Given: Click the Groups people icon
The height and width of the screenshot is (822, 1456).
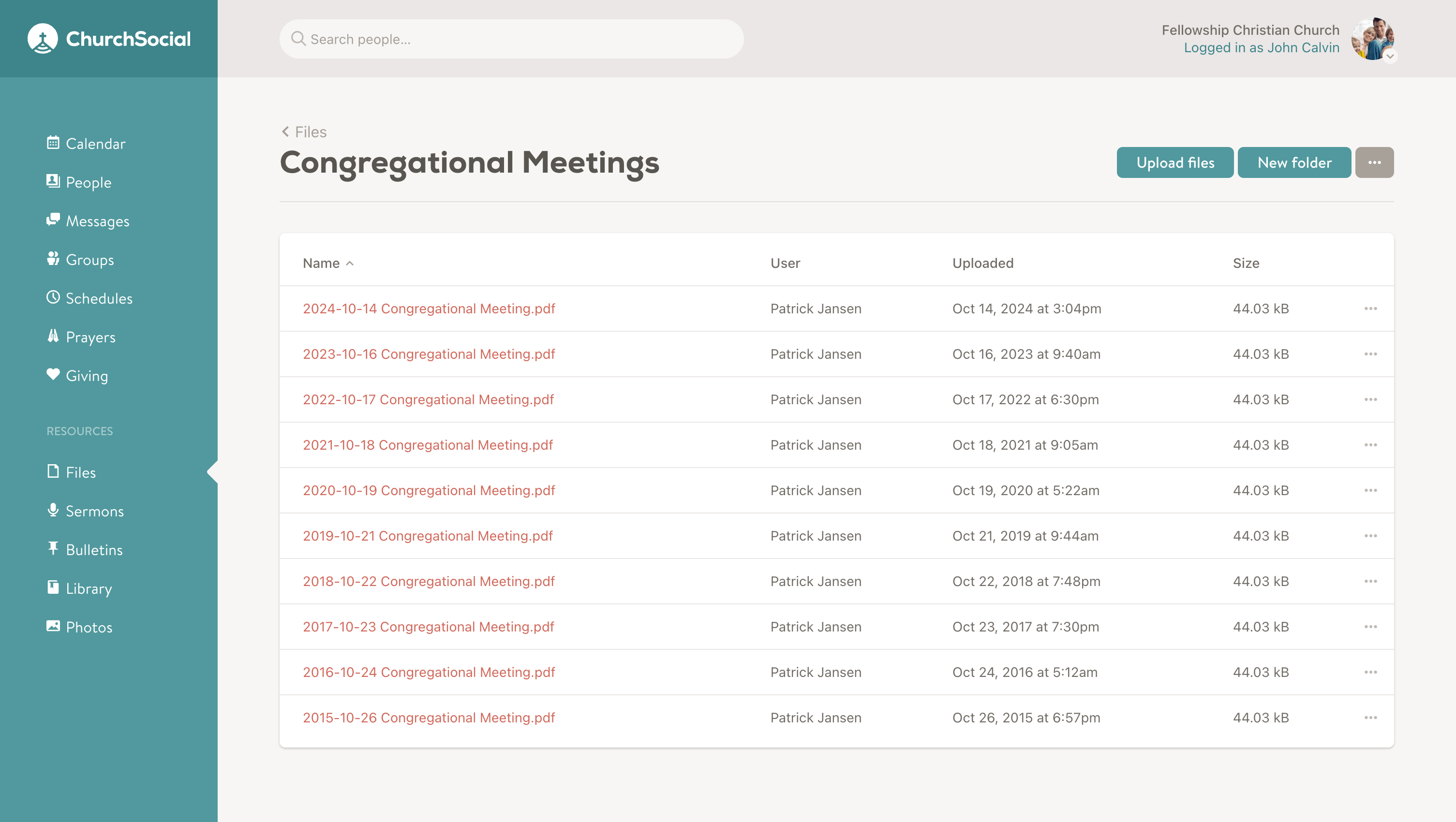Looking at the screenshot, I should pos(53,259).
